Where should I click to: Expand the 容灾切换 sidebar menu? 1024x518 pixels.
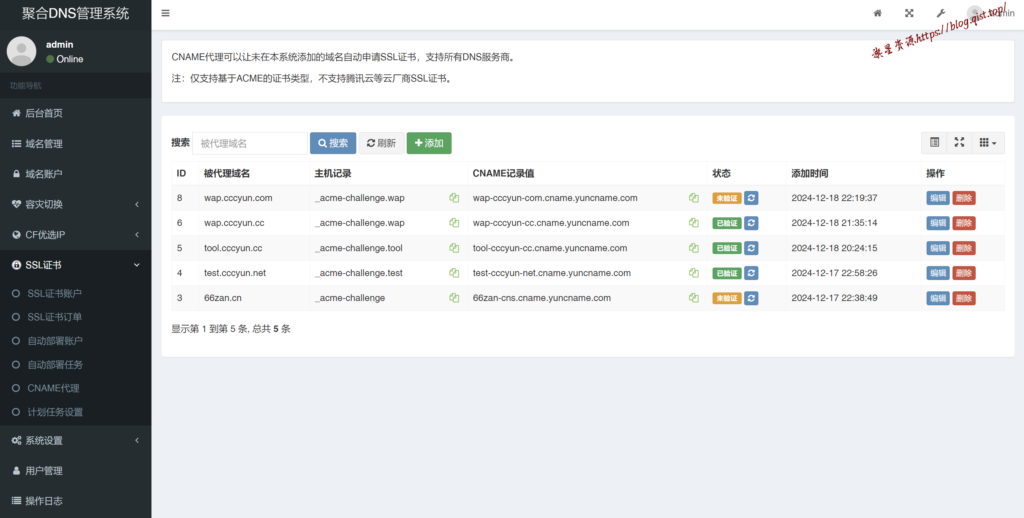pos(75,204)
